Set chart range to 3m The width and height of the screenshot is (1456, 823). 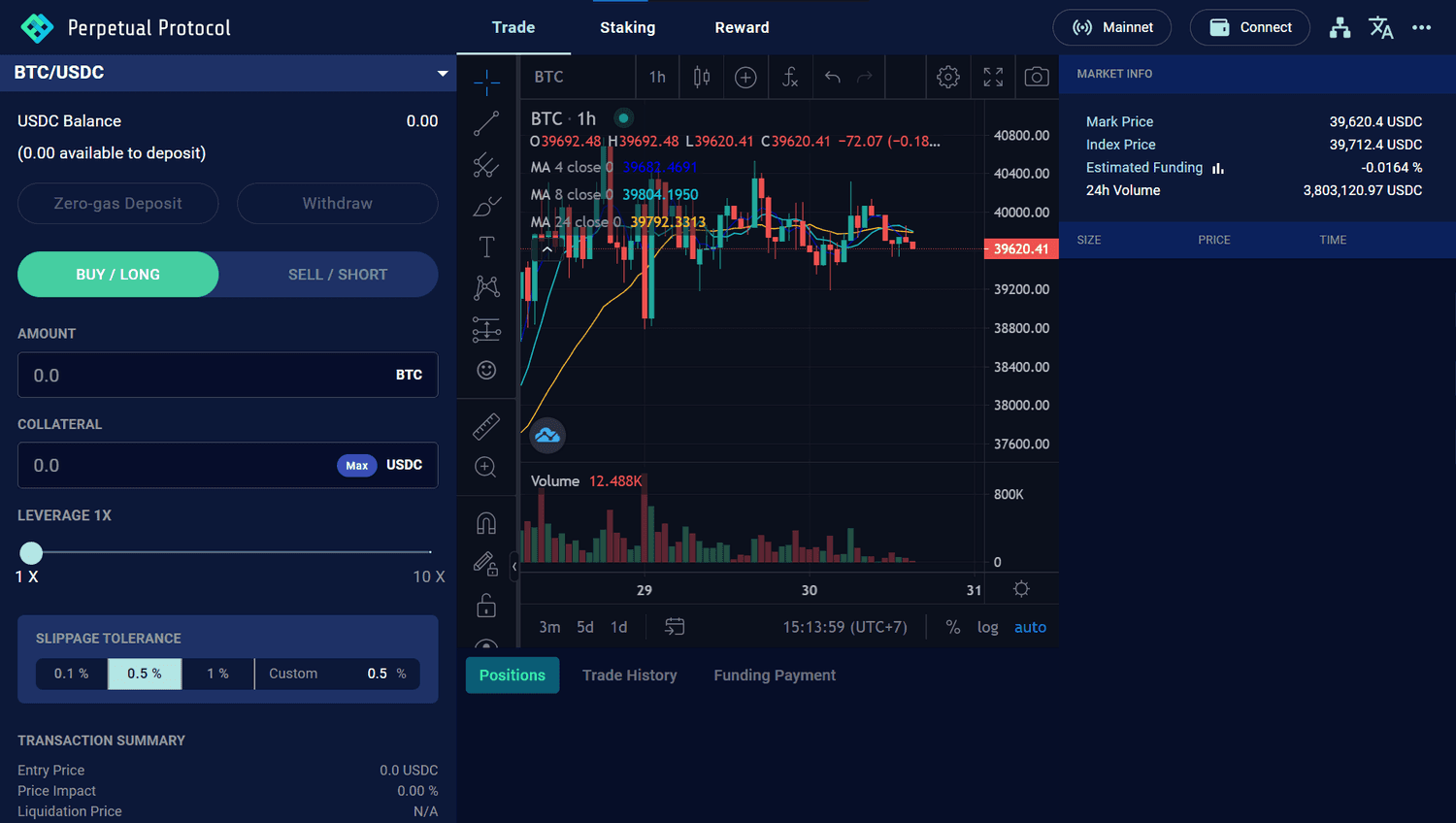[x=549, y=627]
